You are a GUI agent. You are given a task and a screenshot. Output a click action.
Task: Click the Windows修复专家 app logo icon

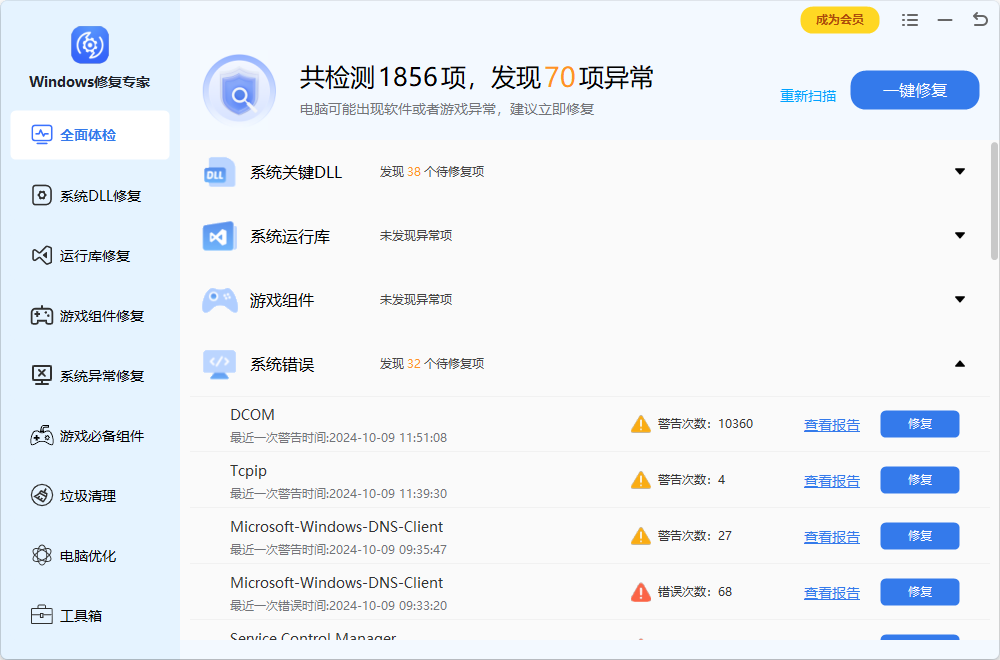pos(89,45)
